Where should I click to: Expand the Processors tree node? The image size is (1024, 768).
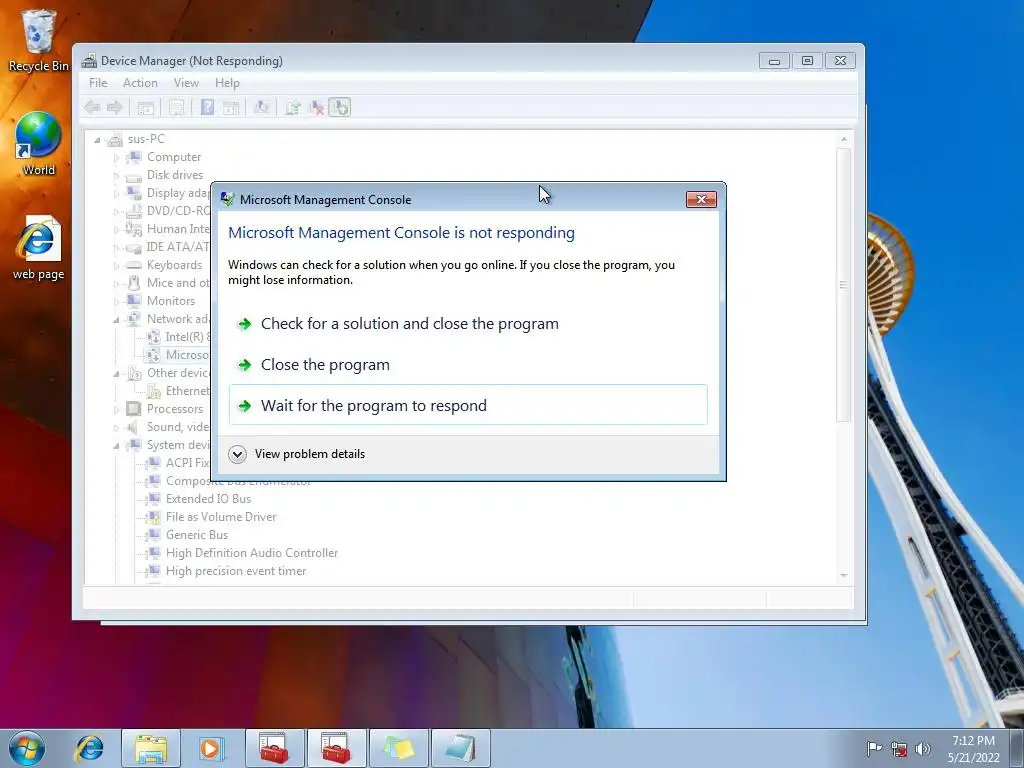tap(116, 409)
